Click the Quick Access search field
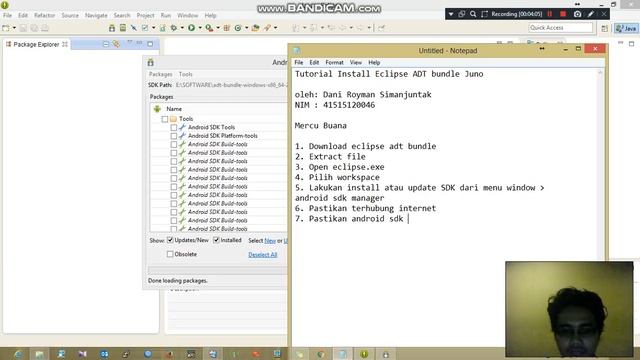 (x=560, y=28)
